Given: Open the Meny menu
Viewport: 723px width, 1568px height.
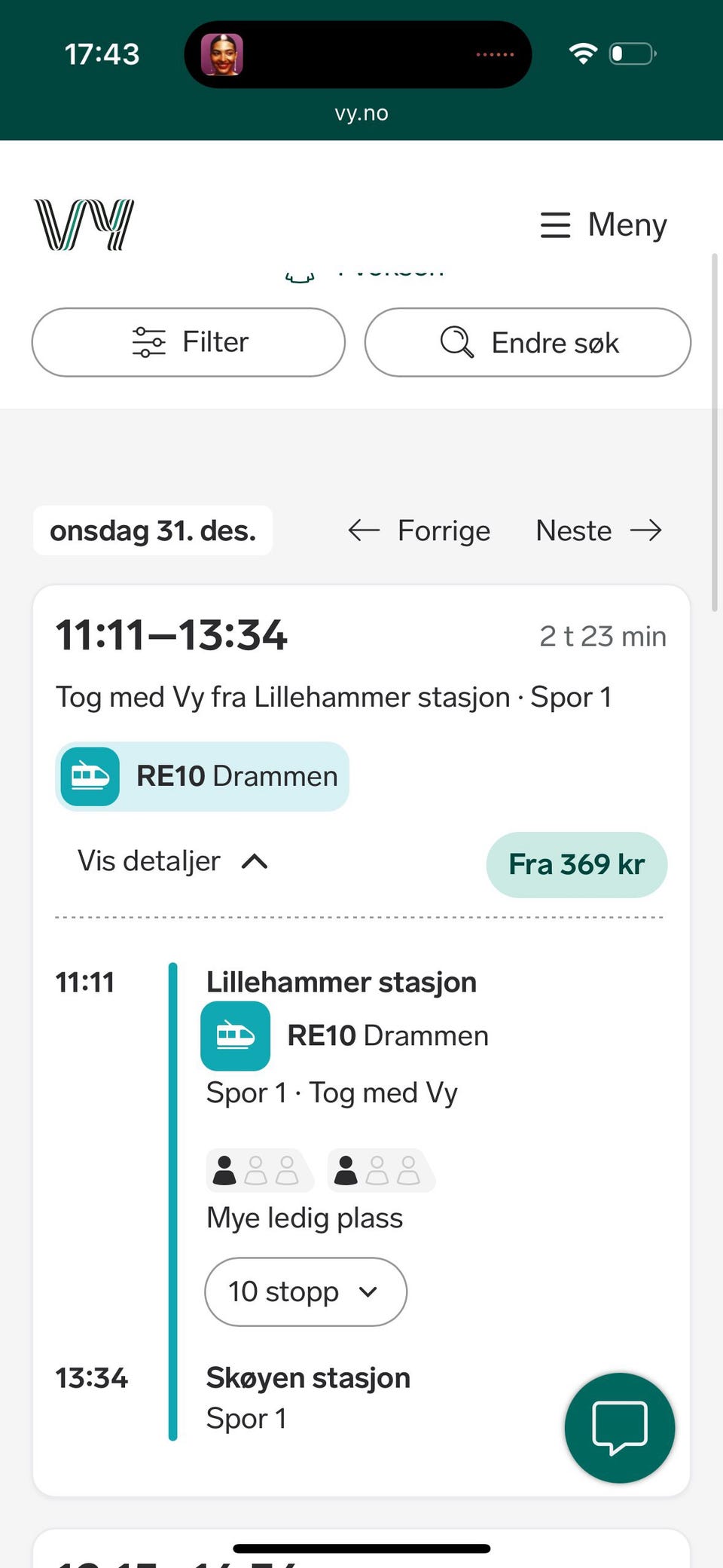Looking at the screenshot, I should click(x=604, y=225).
